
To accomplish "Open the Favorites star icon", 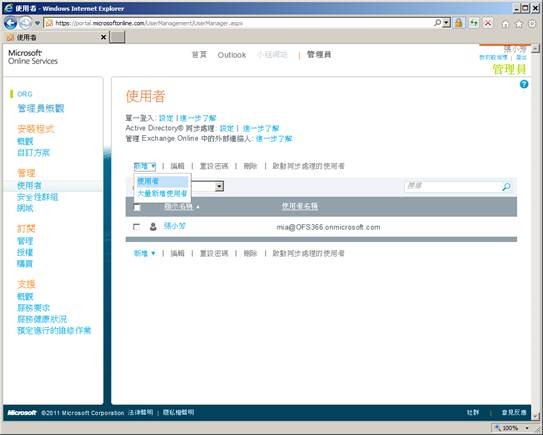I will (x=519, y=24).
